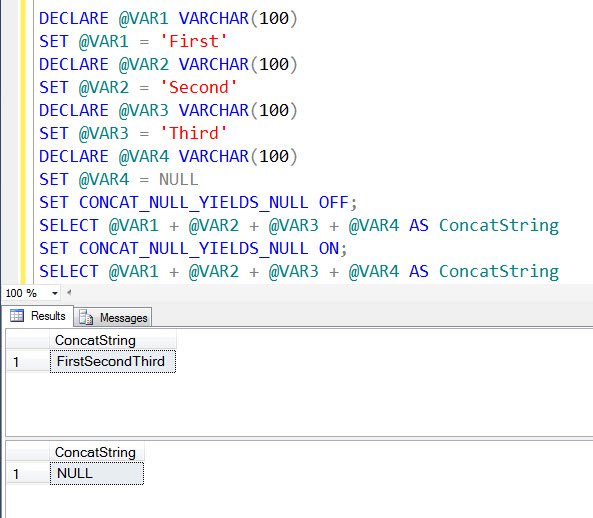The width and height of the screenshot is (593, 518).
Task: Click OFF in the CONCAT_NULL_YIELDS_NULL line
Action: pyautogui.click(x=334, y=203)
